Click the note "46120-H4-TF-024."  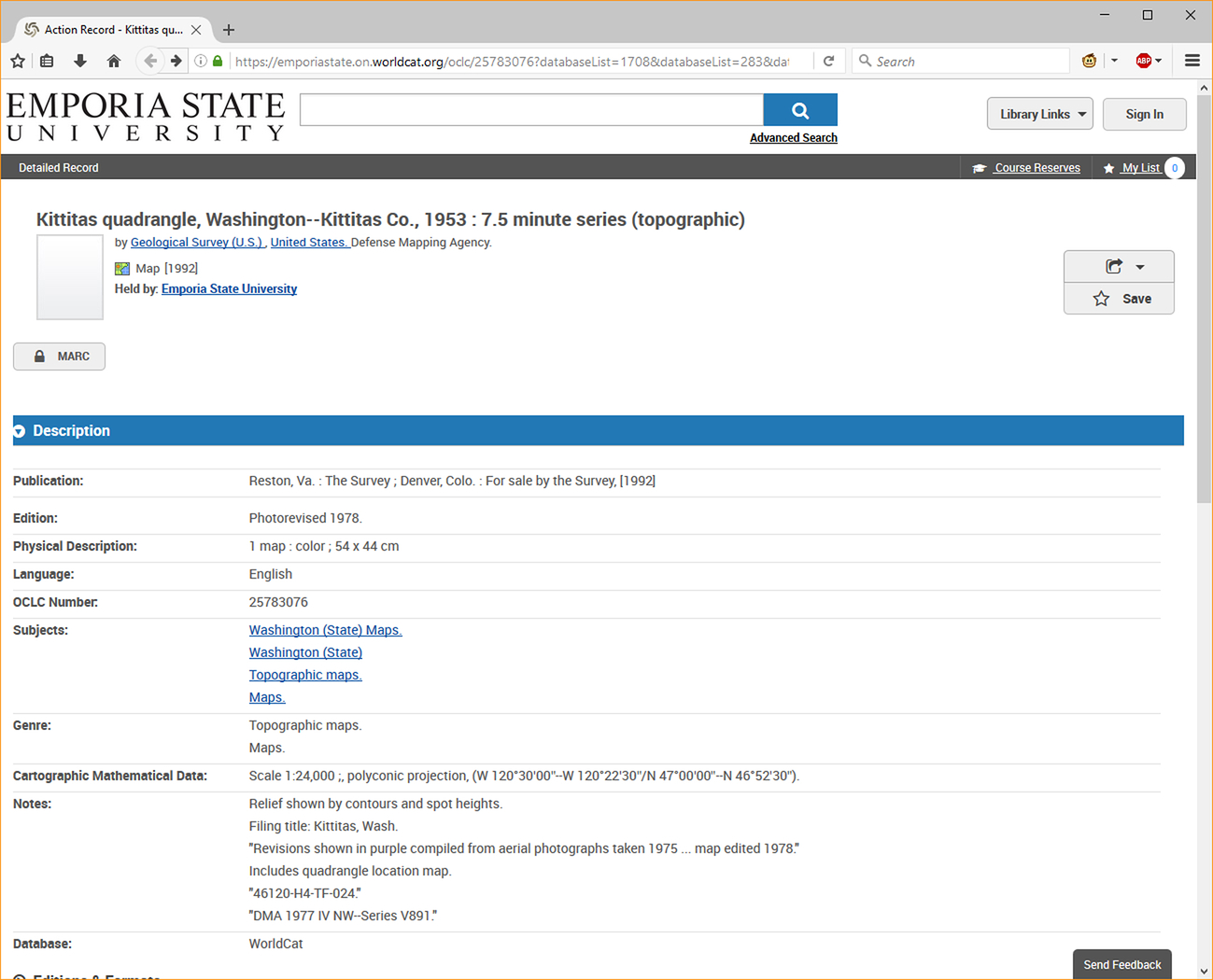tap(305, 893)
